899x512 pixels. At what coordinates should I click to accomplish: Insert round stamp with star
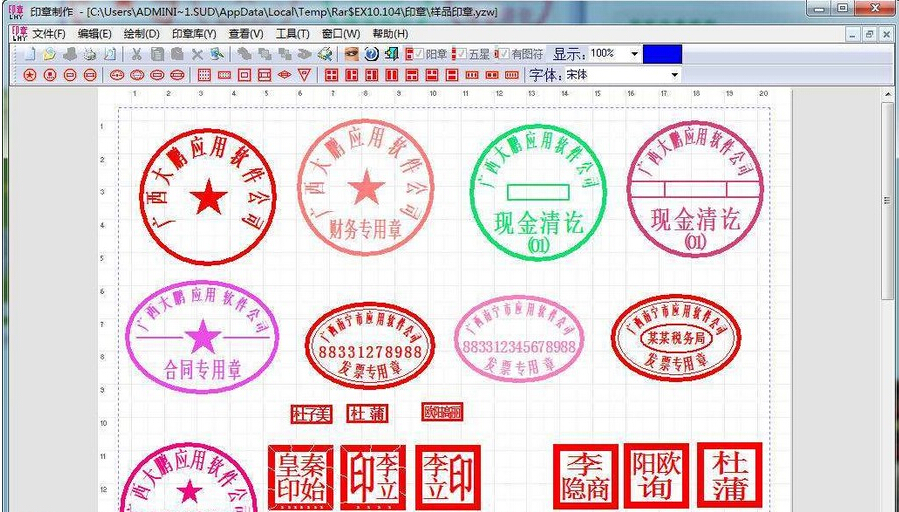(x=30, y=75)
